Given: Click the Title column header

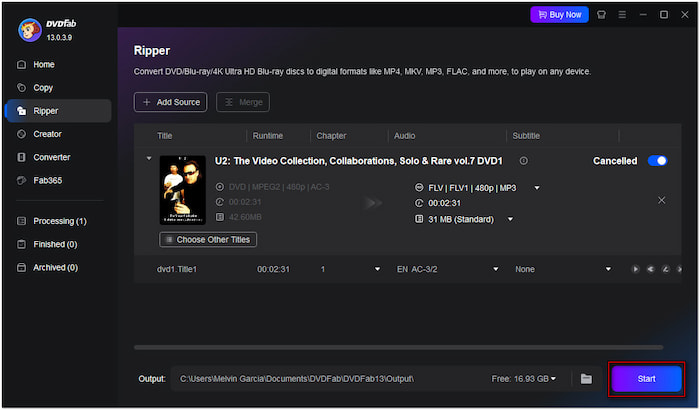Looking at the screenshot, I should tap(164, 136).
